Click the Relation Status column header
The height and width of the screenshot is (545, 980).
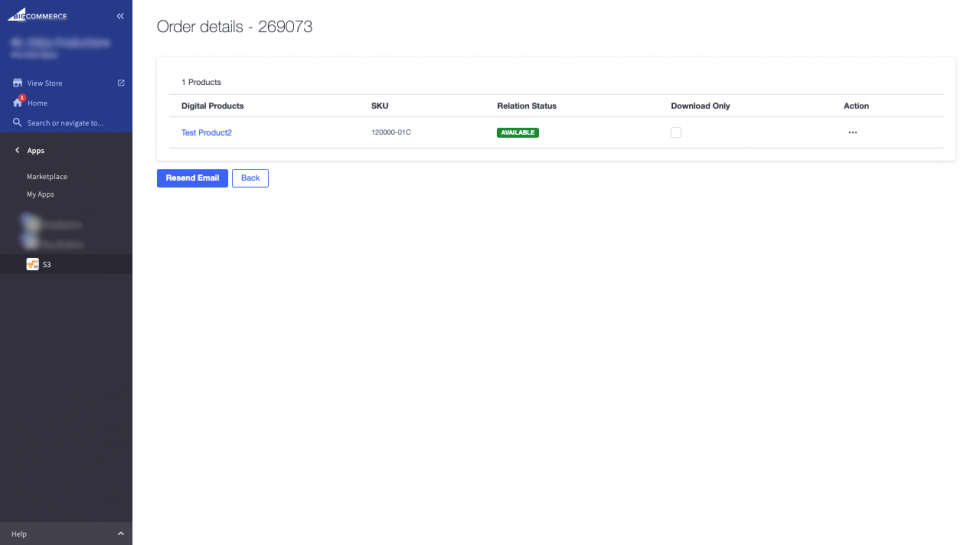pyautogui.click(x=526, y=106)
